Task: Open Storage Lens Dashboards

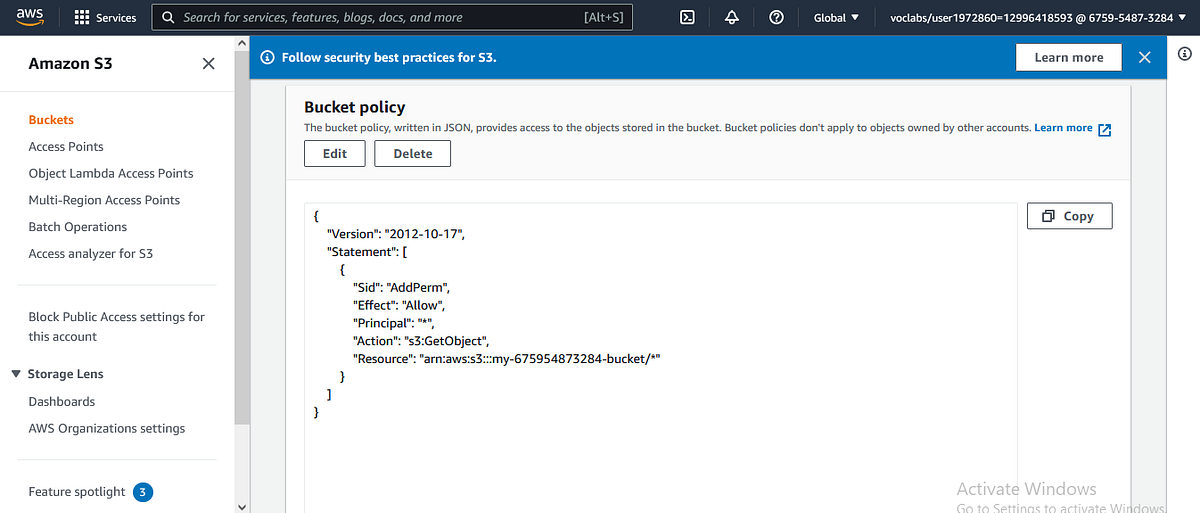Action: click(62, 402)
